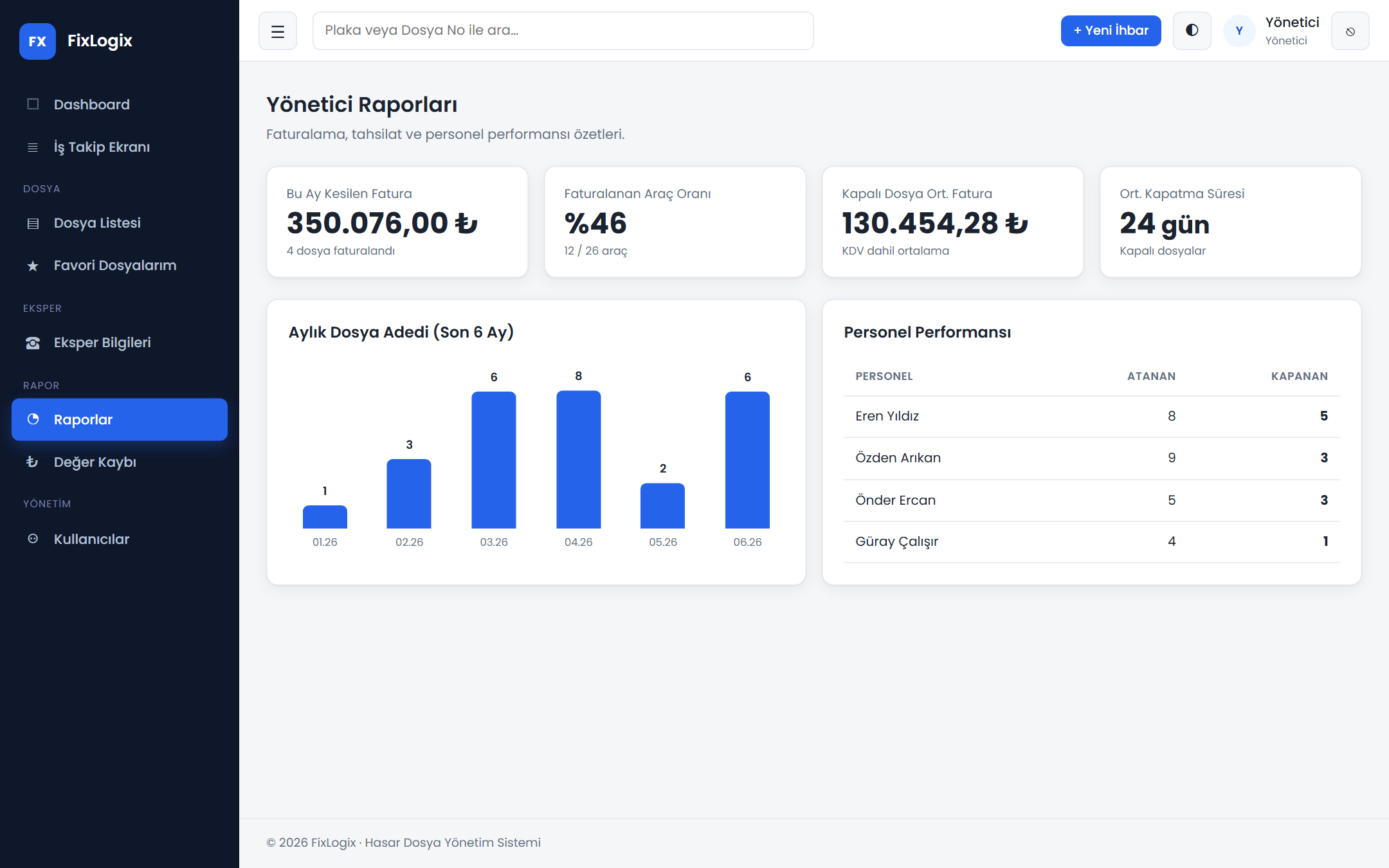
Task: Open Favori Dosyalarım star icon
Action: (33, 266)
